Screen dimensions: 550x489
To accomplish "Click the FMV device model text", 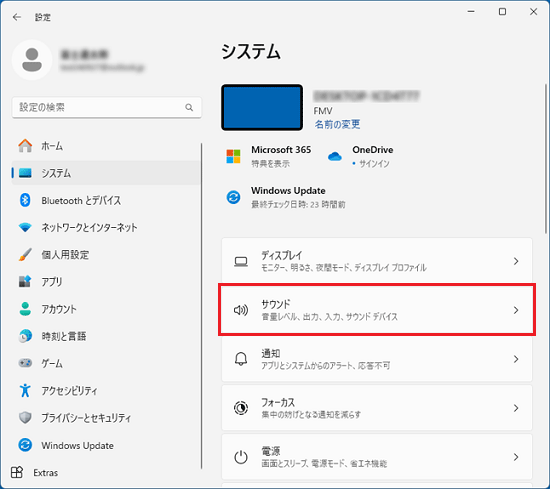I will (323, 111).
